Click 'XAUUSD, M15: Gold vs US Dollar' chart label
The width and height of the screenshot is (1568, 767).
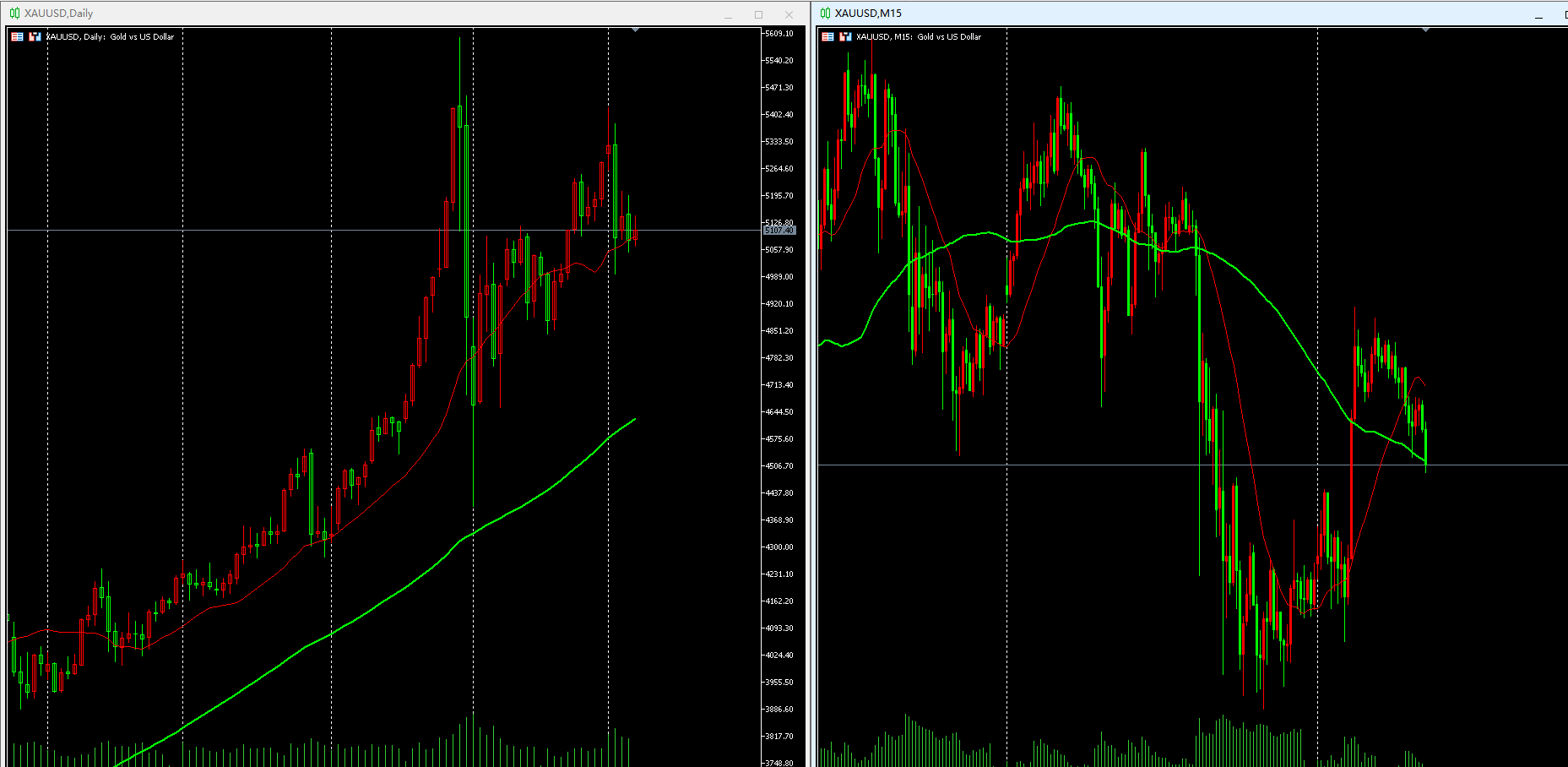[x=919, y=36]
